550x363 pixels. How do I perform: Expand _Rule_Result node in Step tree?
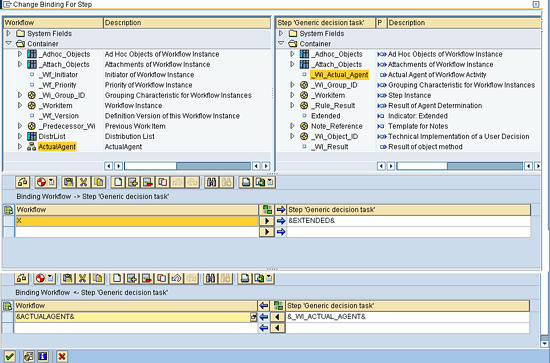tap(292, 105)
